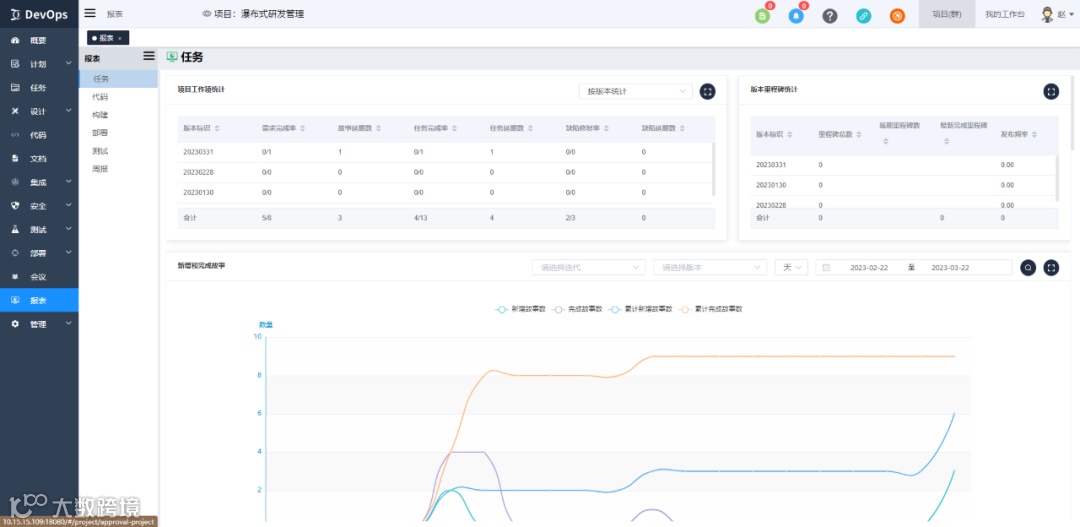This screenshot has width=1080, height=527.
Task: Open the 按版本统计 dropdown
Action: coord(636,91)
